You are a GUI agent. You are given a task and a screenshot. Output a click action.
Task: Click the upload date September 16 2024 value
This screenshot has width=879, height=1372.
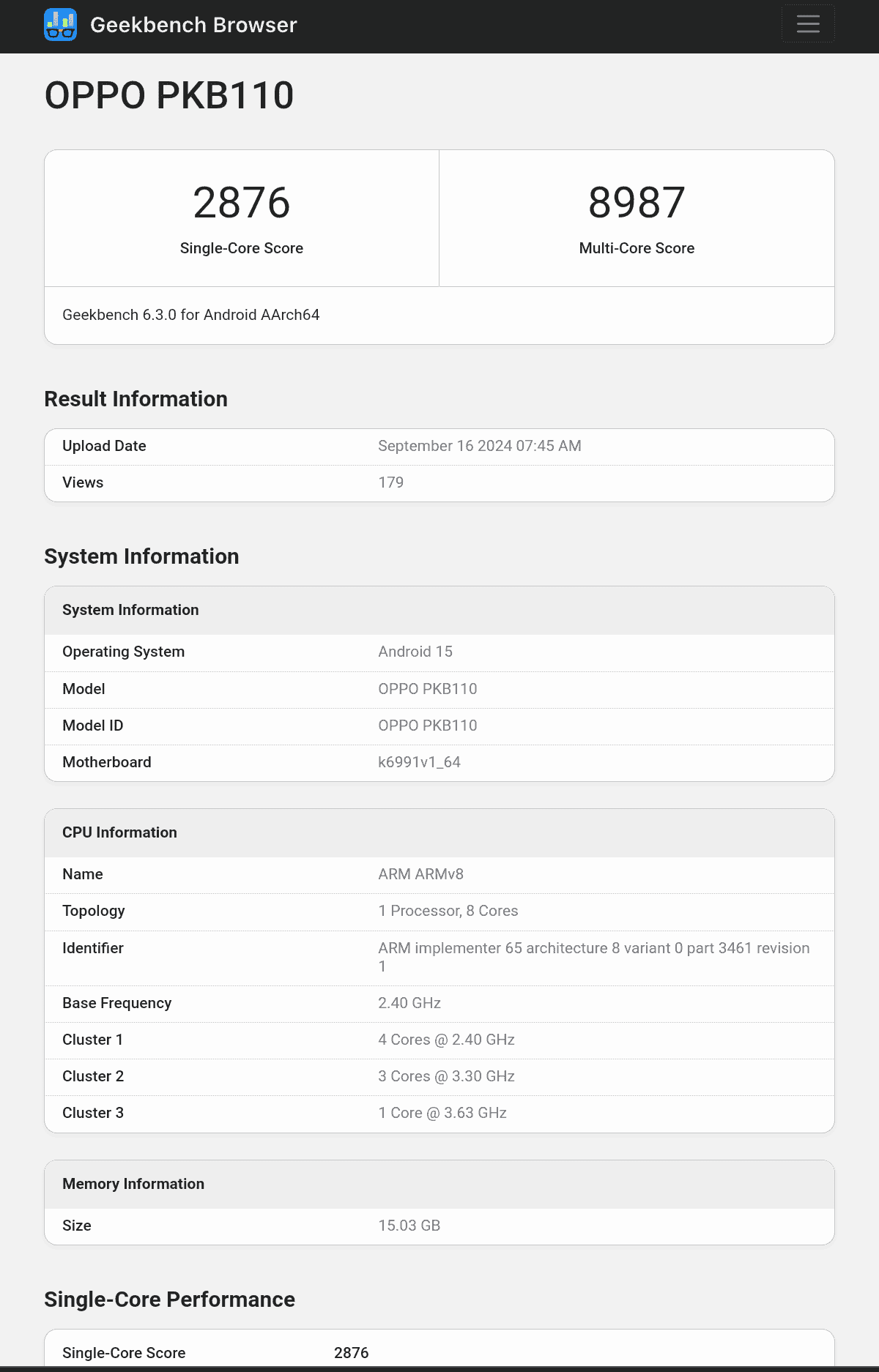(x=479, y=446)
